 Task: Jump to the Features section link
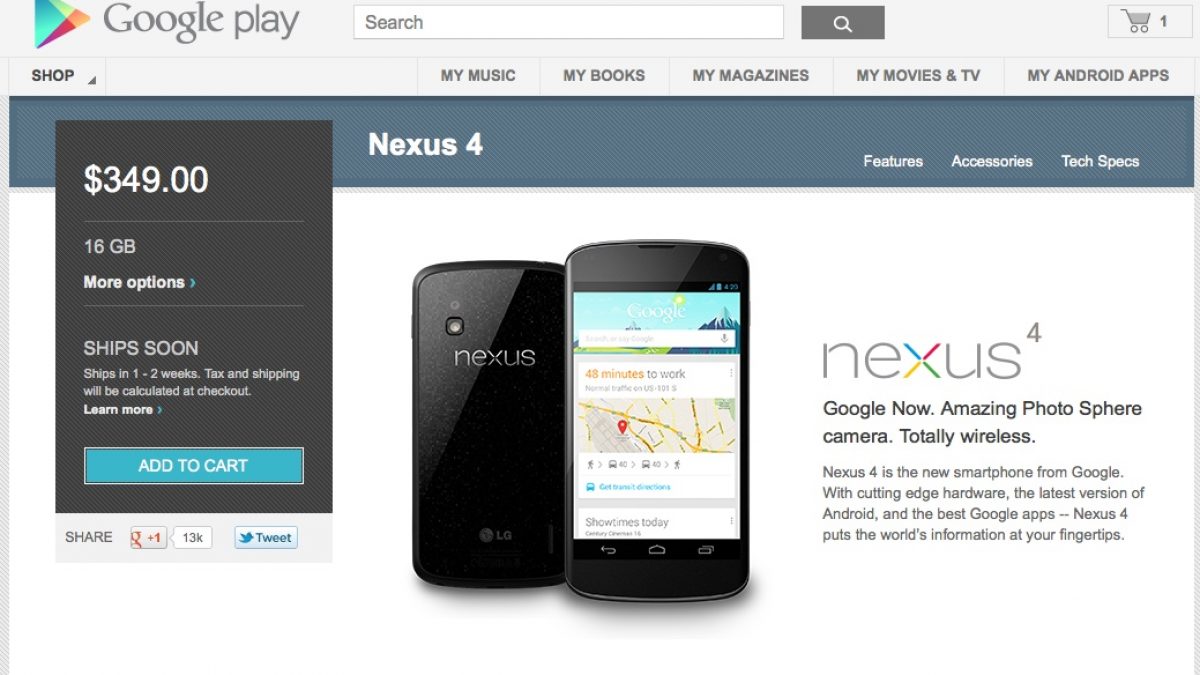pyautogui.click(x=893, y=161)
